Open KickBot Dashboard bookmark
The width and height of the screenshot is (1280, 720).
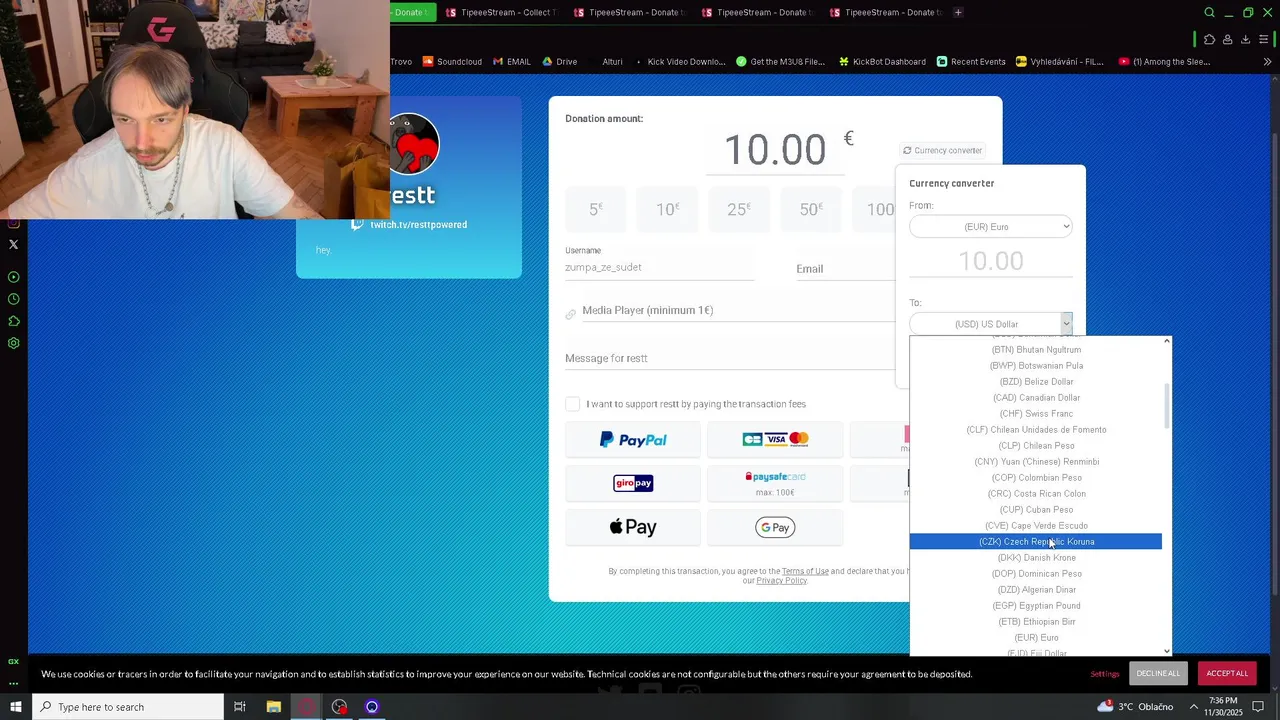click(x=881, y=62)
